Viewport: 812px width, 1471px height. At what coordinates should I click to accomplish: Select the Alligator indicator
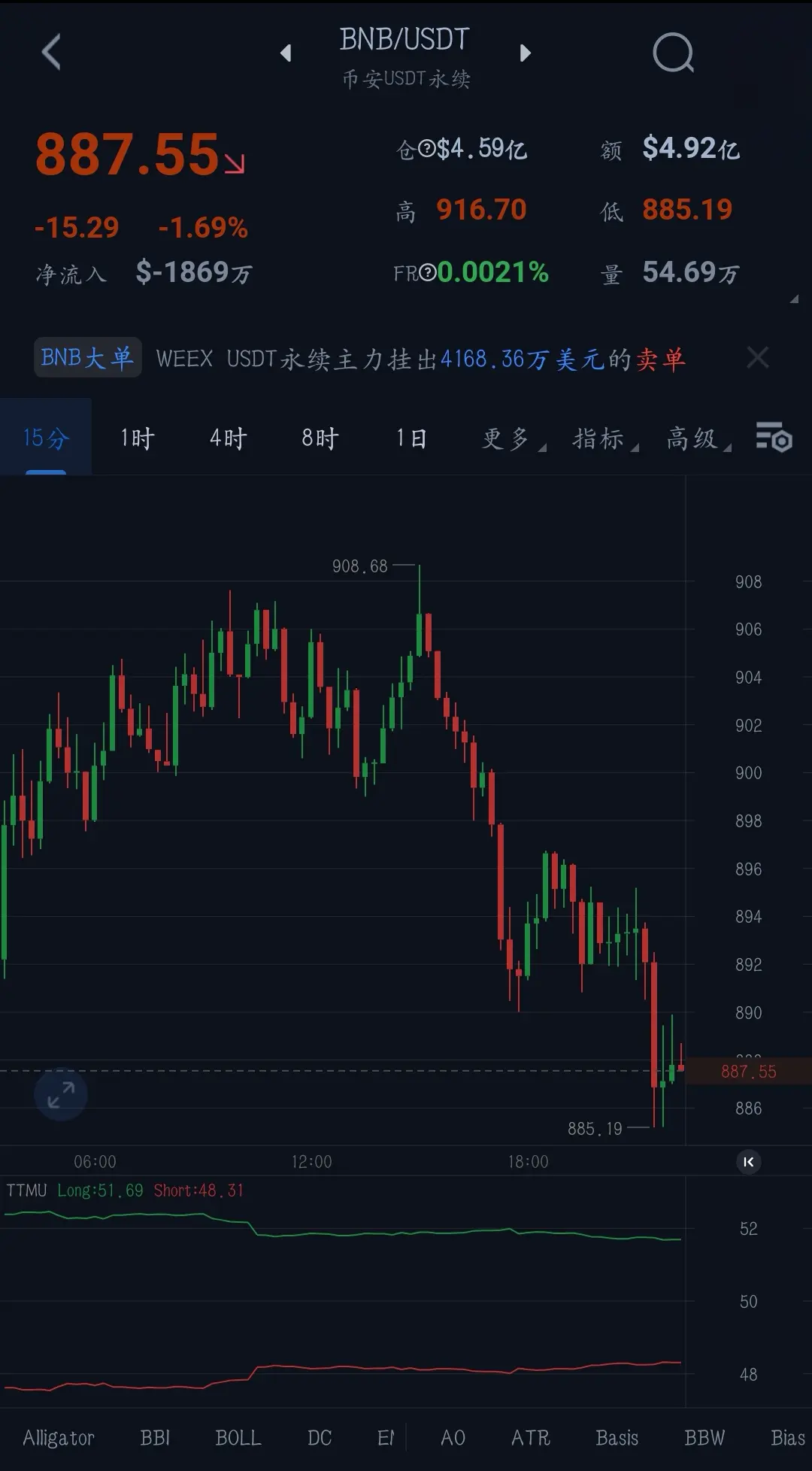coord(59,1438)
